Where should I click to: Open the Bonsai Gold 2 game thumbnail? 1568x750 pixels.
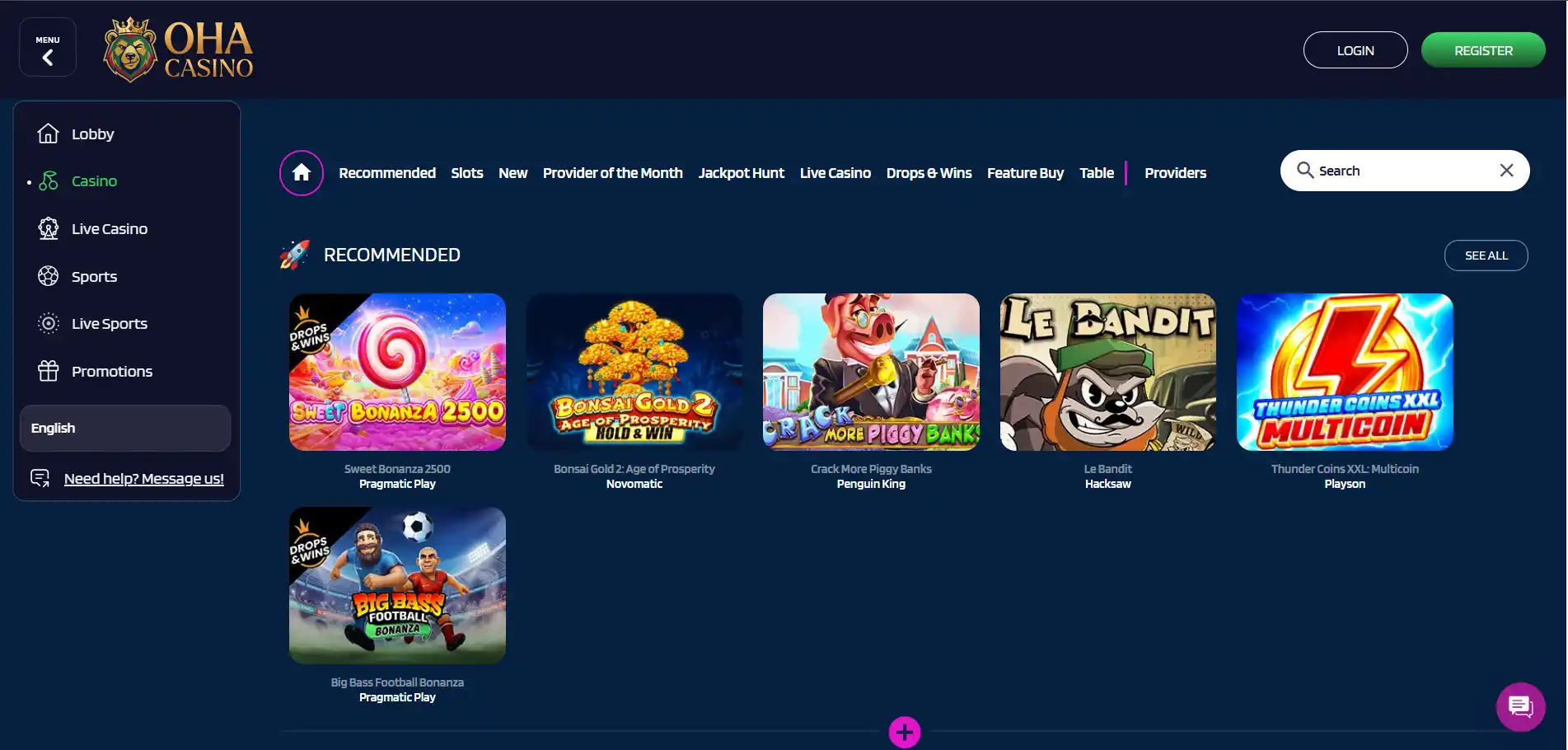[634, 372]
